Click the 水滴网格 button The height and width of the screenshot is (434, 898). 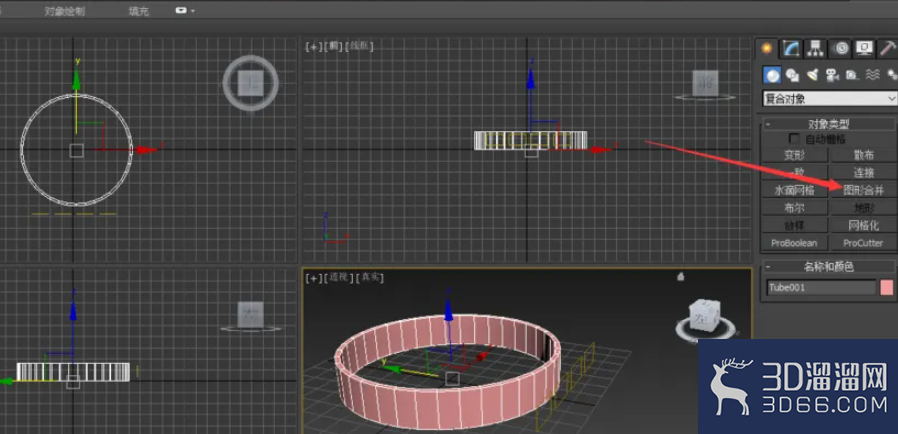794,190
